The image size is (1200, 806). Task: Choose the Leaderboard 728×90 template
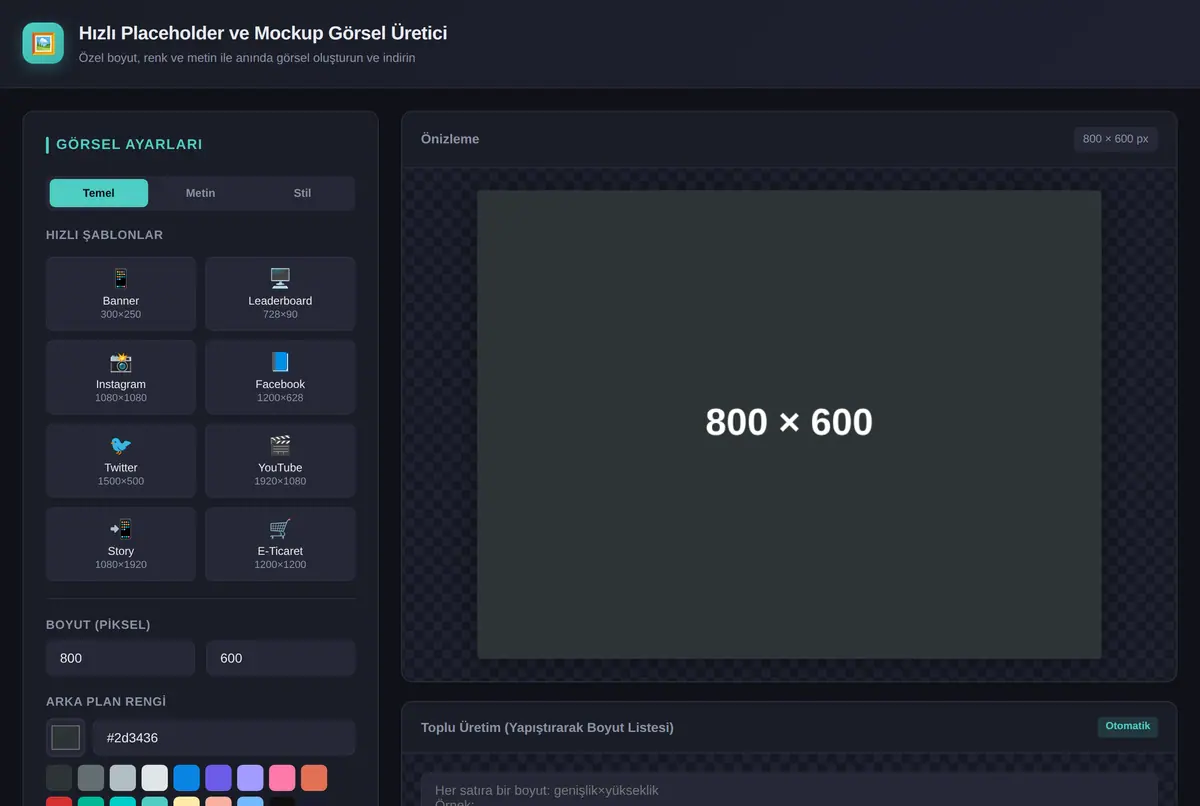[x=280, y=294]
